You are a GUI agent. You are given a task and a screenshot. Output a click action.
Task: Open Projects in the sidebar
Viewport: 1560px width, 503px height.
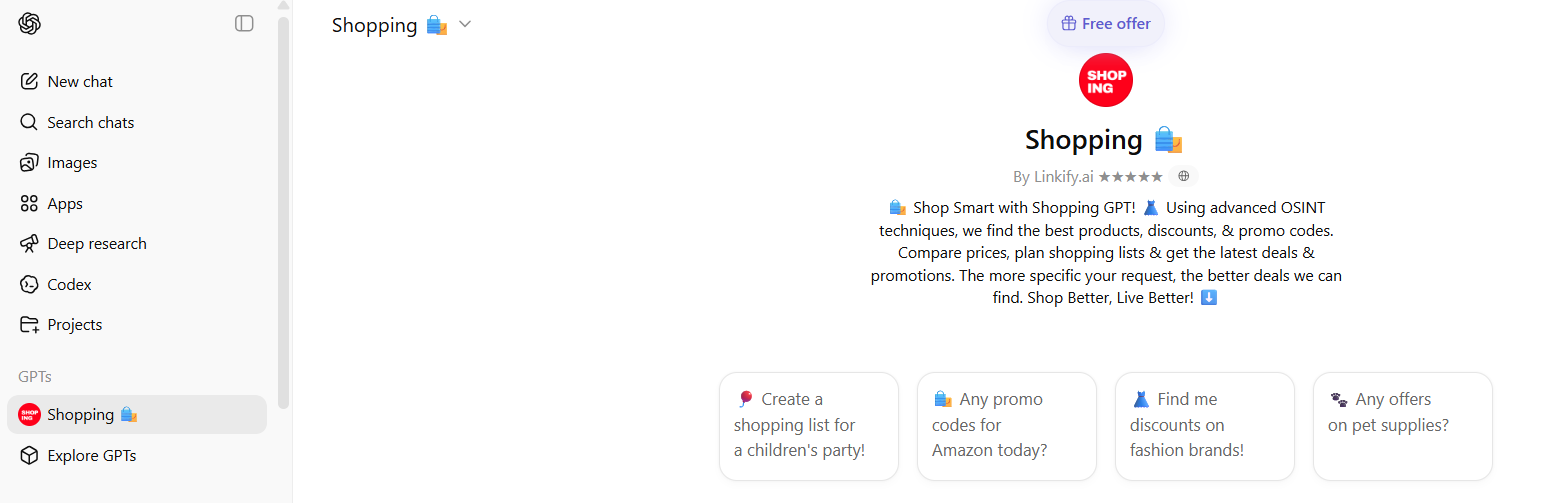point(74,325)
